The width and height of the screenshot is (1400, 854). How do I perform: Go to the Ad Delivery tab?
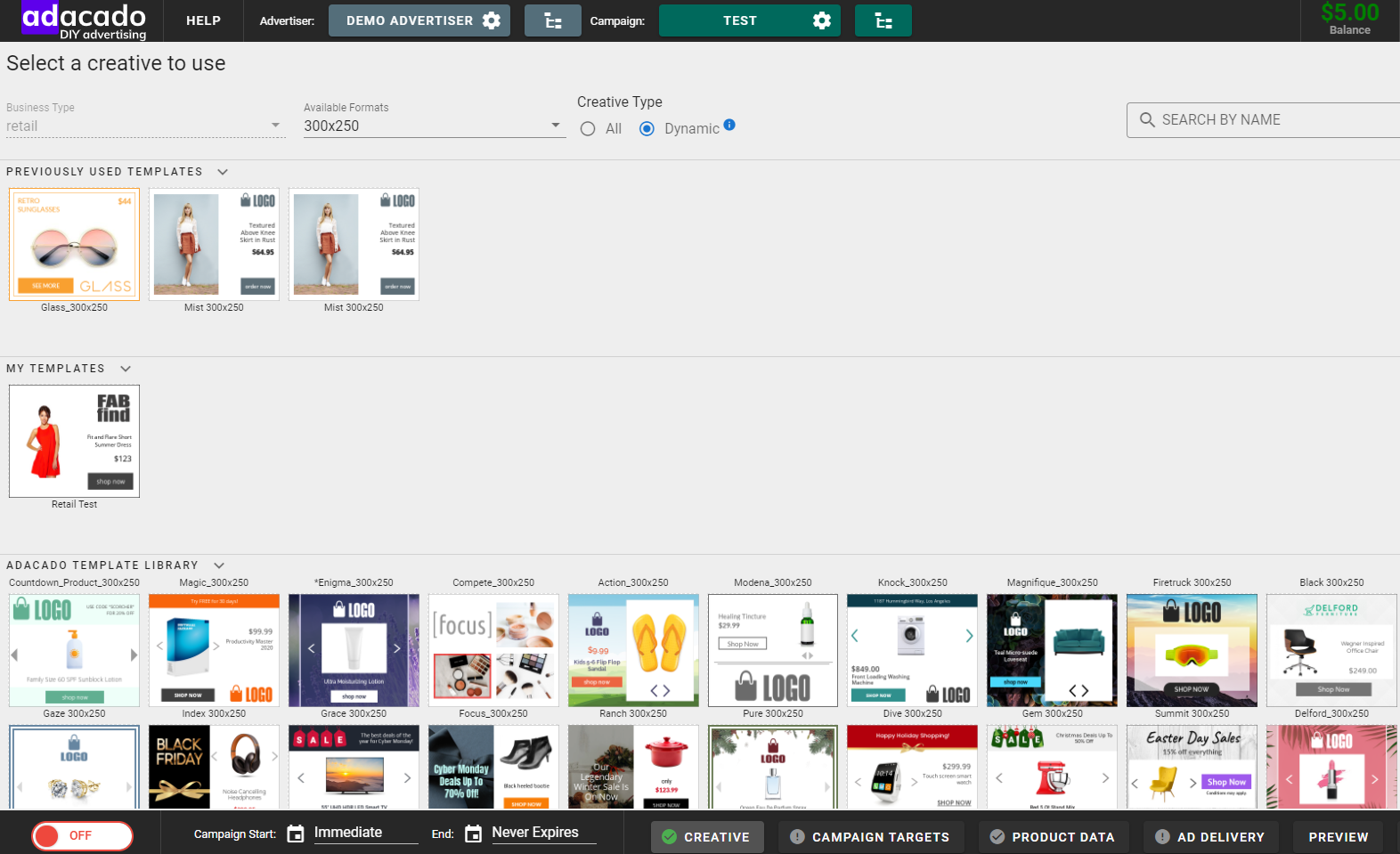(1210, 837)
